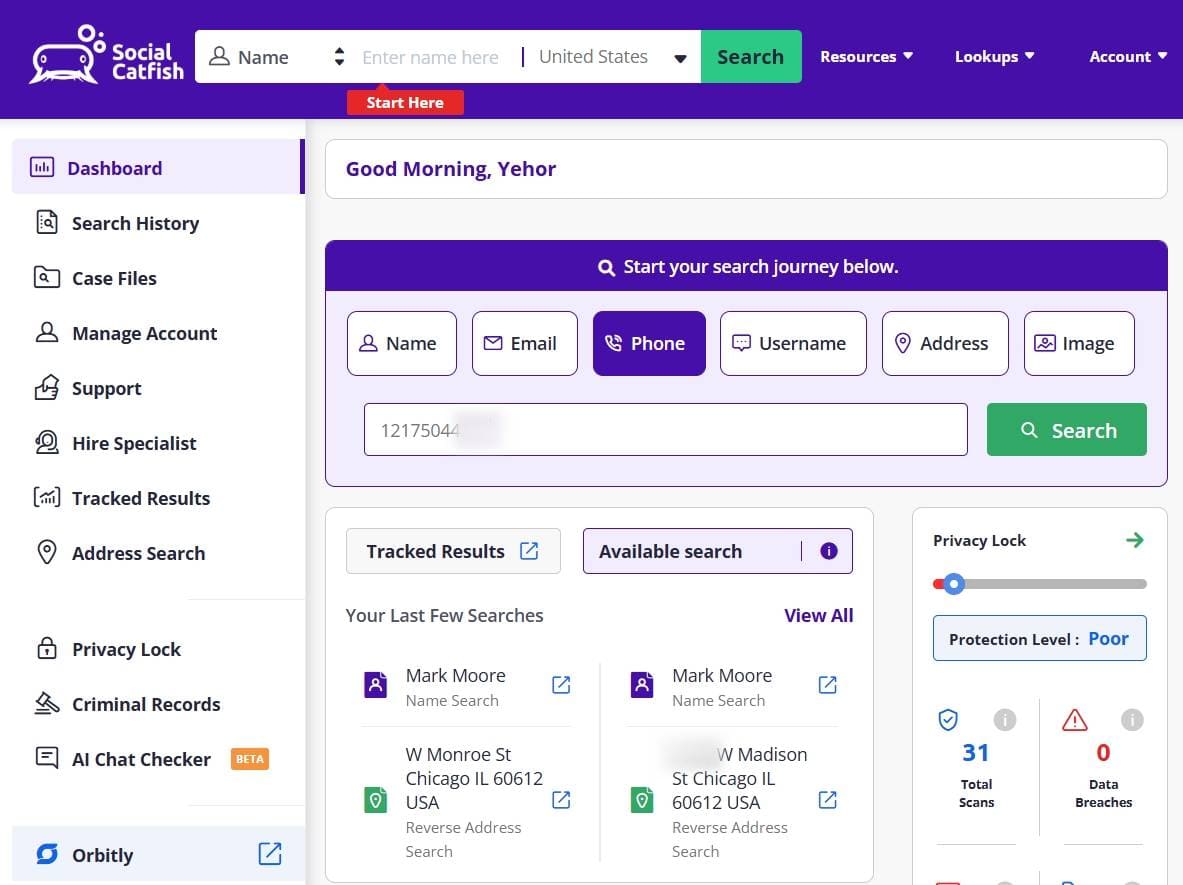Click the Orbitly logo icon
This screenshot has height=885, width=1183.
pos(47,854)
